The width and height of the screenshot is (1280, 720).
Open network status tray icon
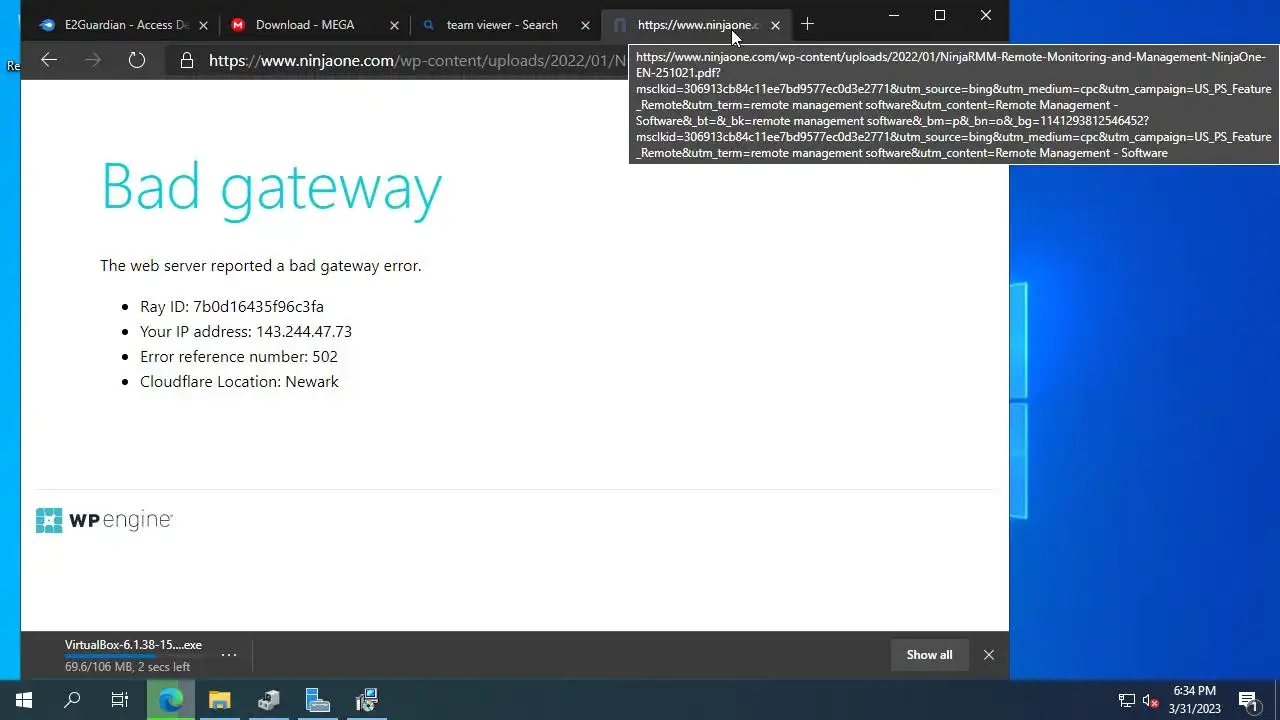pos(1127,700)
